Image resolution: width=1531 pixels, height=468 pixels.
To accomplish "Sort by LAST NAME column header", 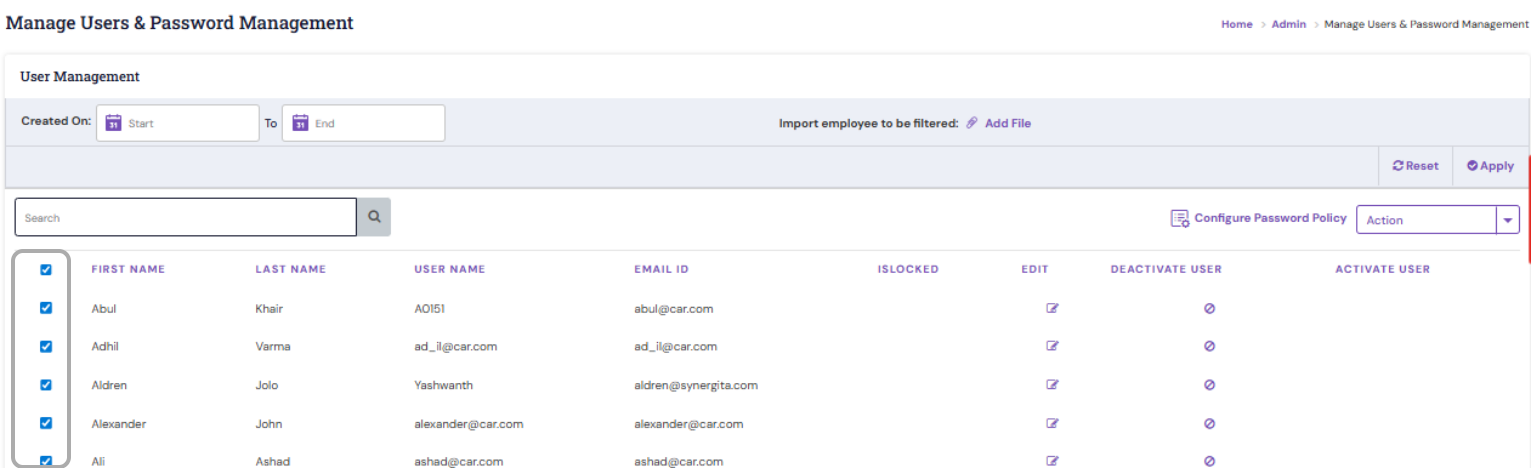I will point(291,269).
